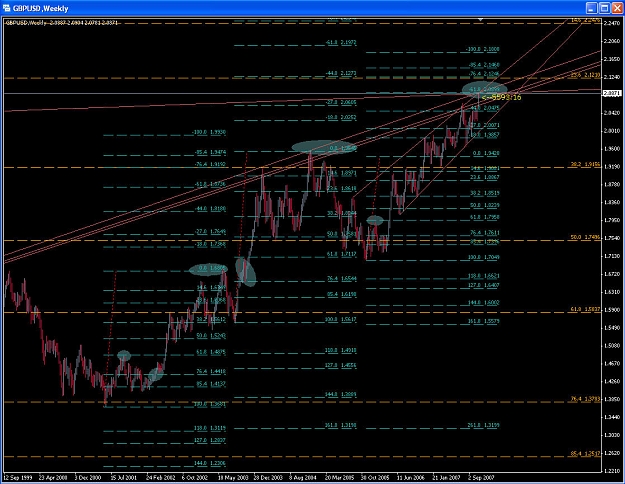
Task: Select the orange '50.0 1.7486' Fibonacci level label
Action: (x=585, y=237)
